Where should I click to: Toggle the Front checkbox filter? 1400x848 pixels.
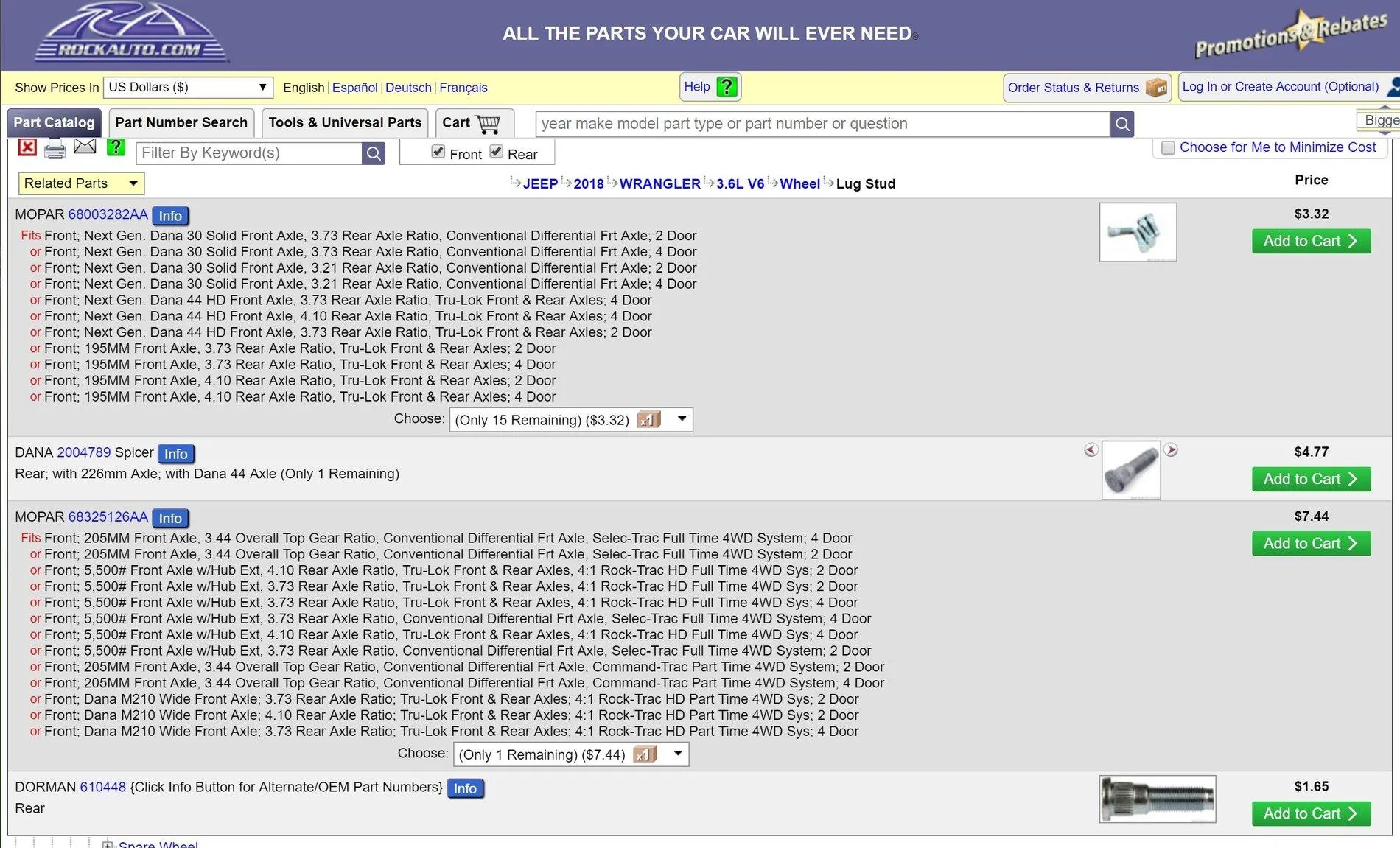[438, 151]
